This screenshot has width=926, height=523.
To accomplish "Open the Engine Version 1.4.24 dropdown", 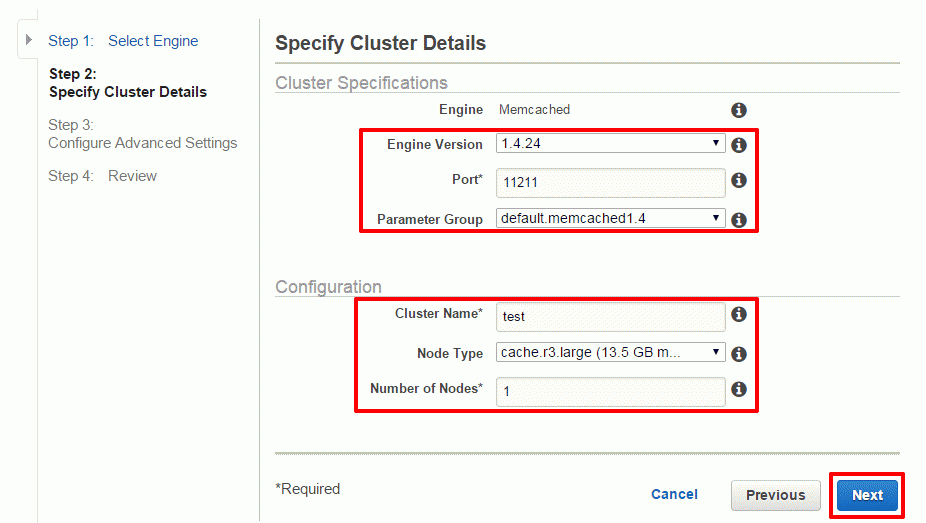I will pyautogui.click(x=610, y=143).
